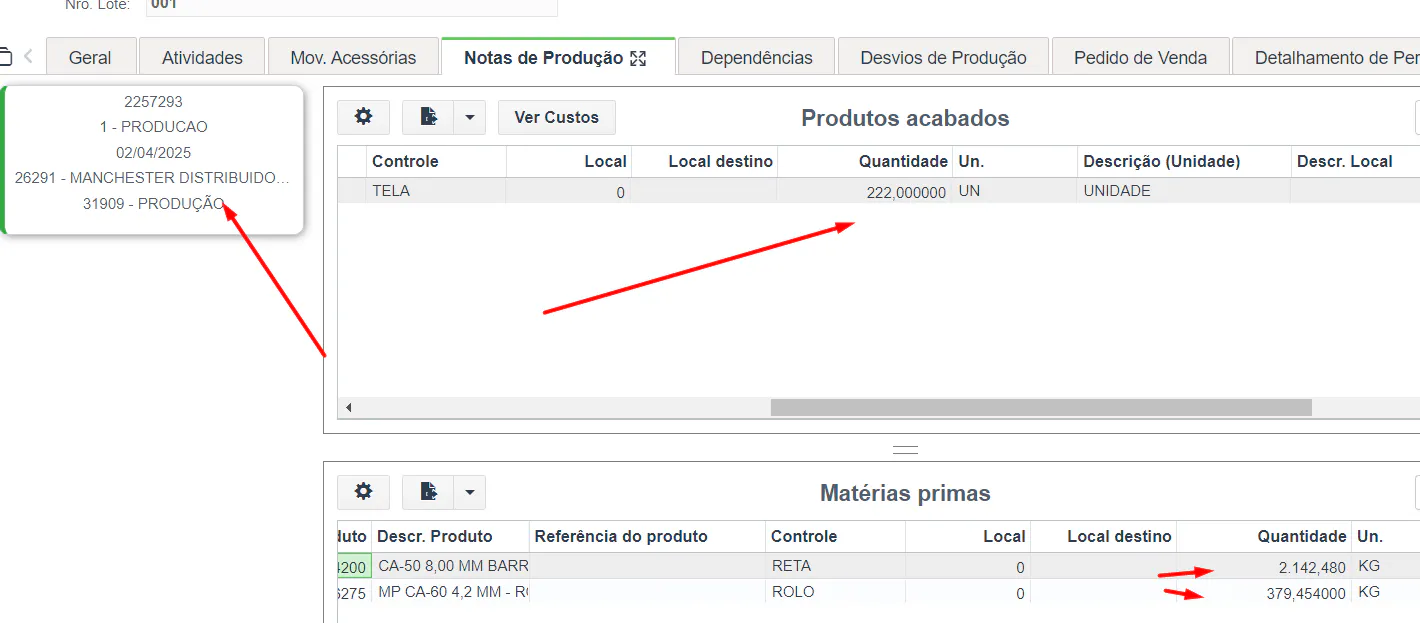
Task: Expand Notas de Produção with fullscreen icon
Action: [638, 58]
